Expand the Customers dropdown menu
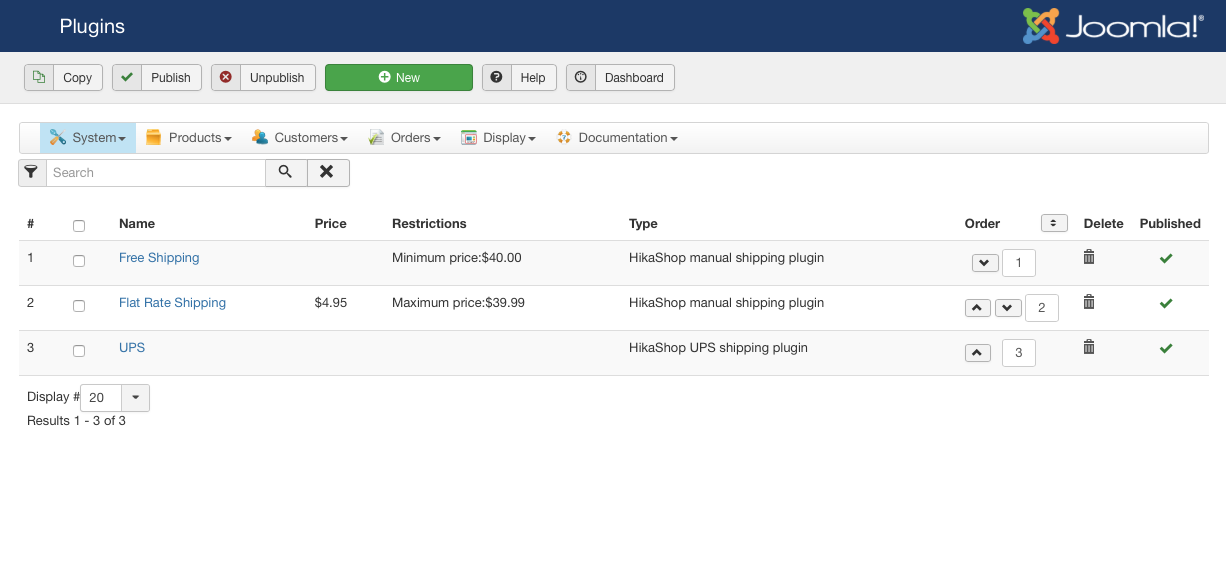The height and width of the screenshot is (583, 1226). pyautogui.click(x=300, y=138)
